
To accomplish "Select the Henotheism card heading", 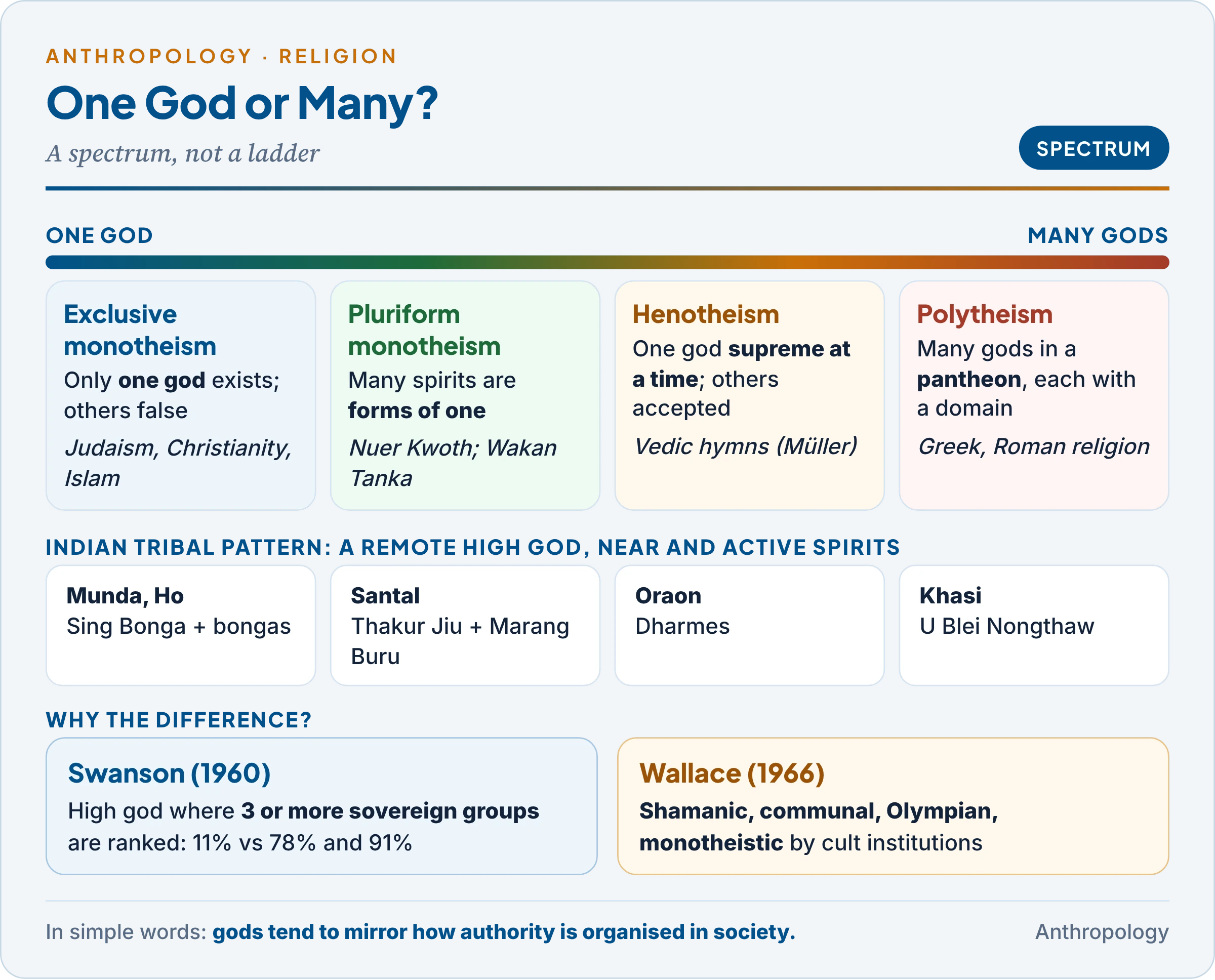I will pyautogui.click(x=706, y=314).
